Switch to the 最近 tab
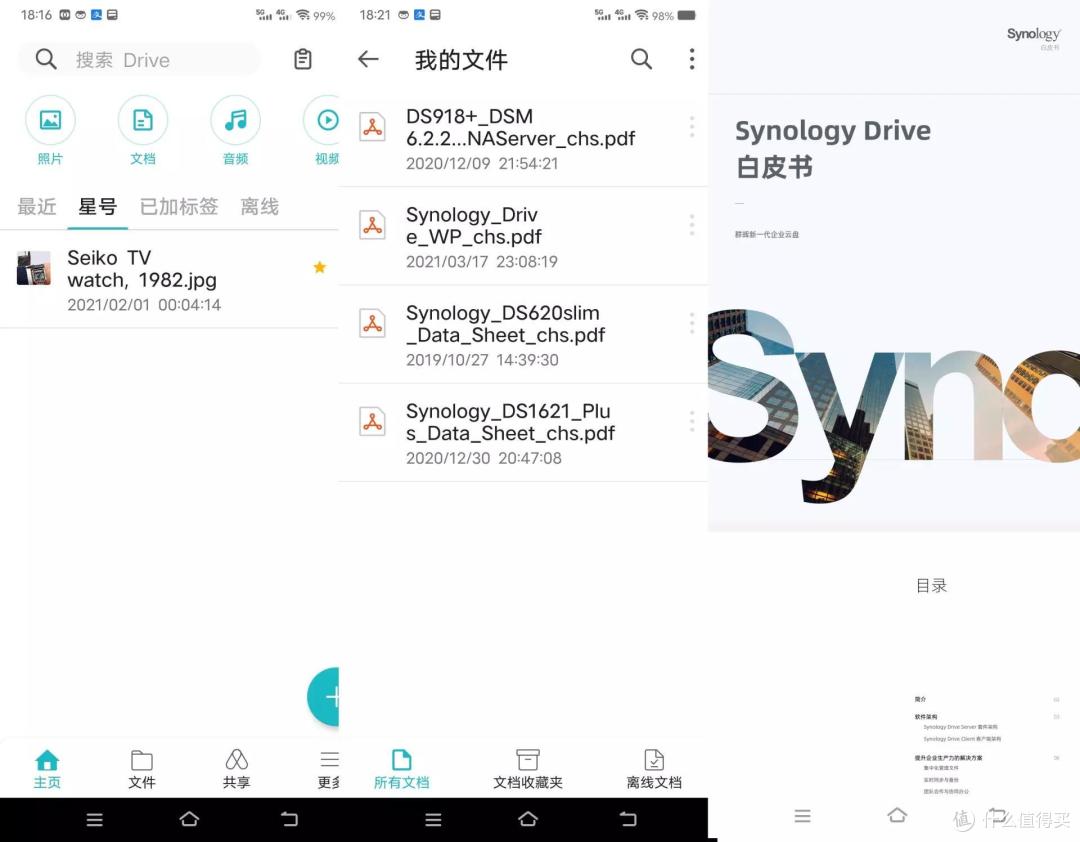This screenshot has height=842, width=1080. [x=37, y=206]
